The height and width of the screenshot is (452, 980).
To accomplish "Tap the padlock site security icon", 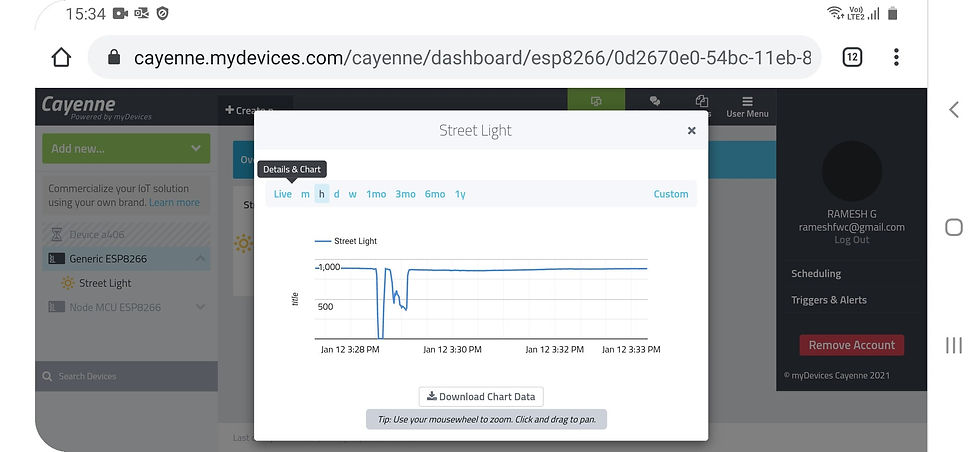I will tap(114, 58).
